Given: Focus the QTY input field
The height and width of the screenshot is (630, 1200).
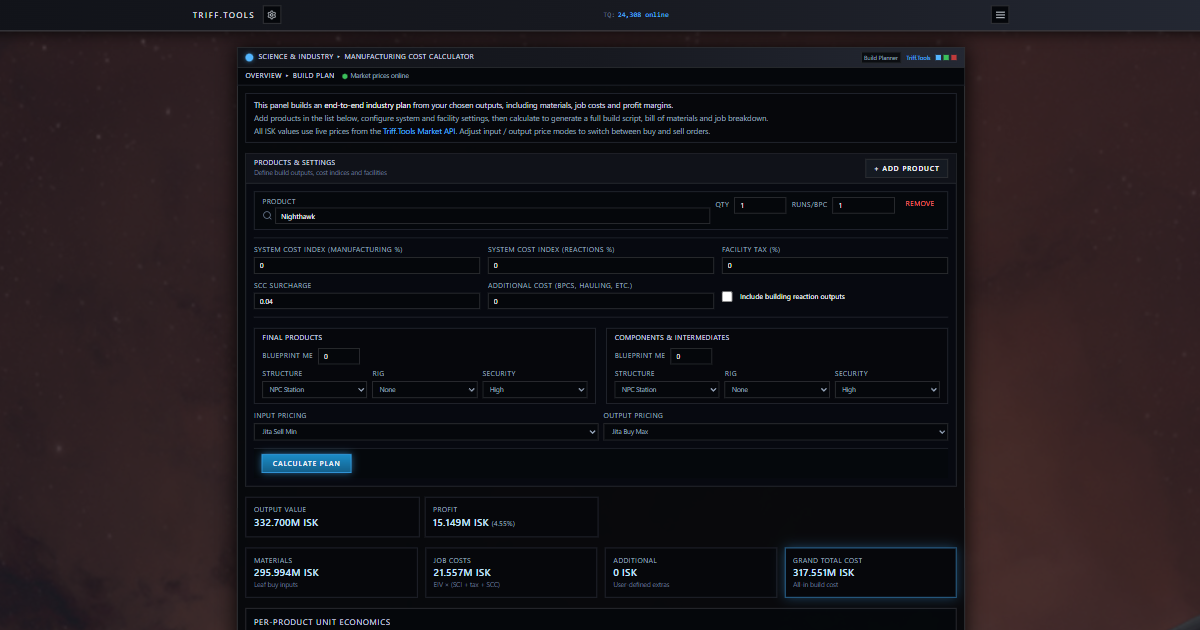Looking at the screenshot, I should 760,205.
